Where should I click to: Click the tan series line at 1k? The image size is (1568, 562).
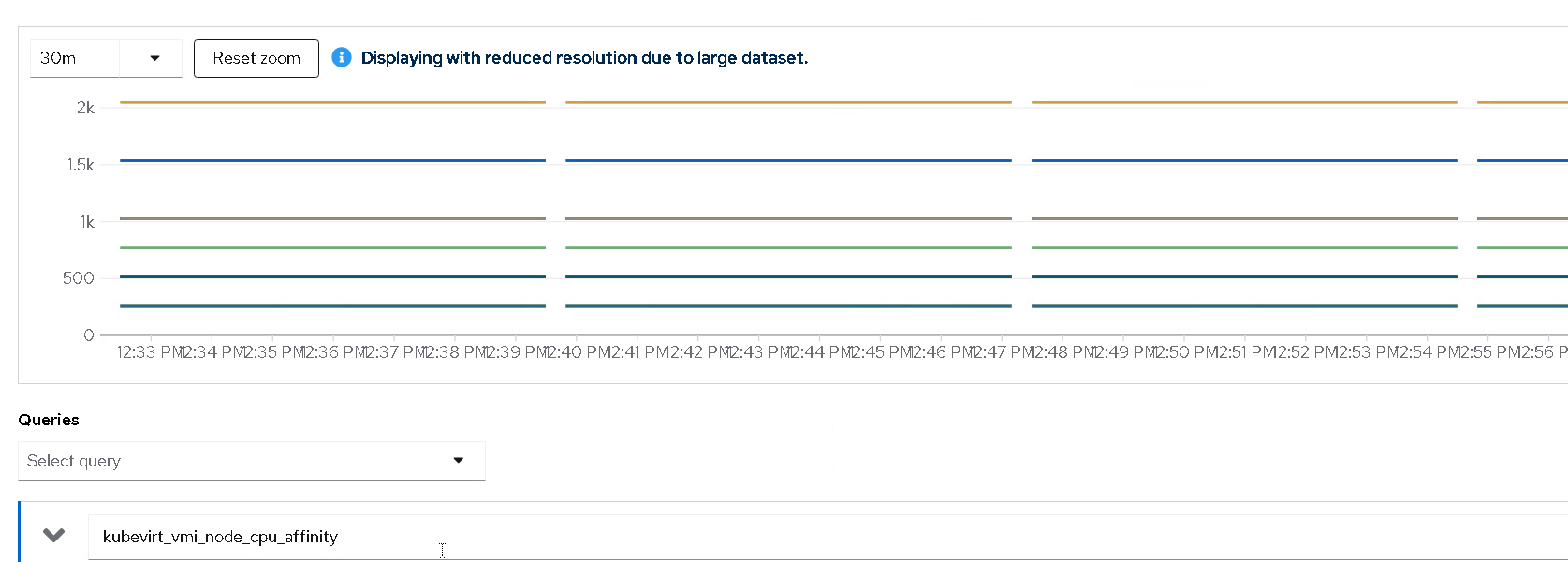[332, 218]
